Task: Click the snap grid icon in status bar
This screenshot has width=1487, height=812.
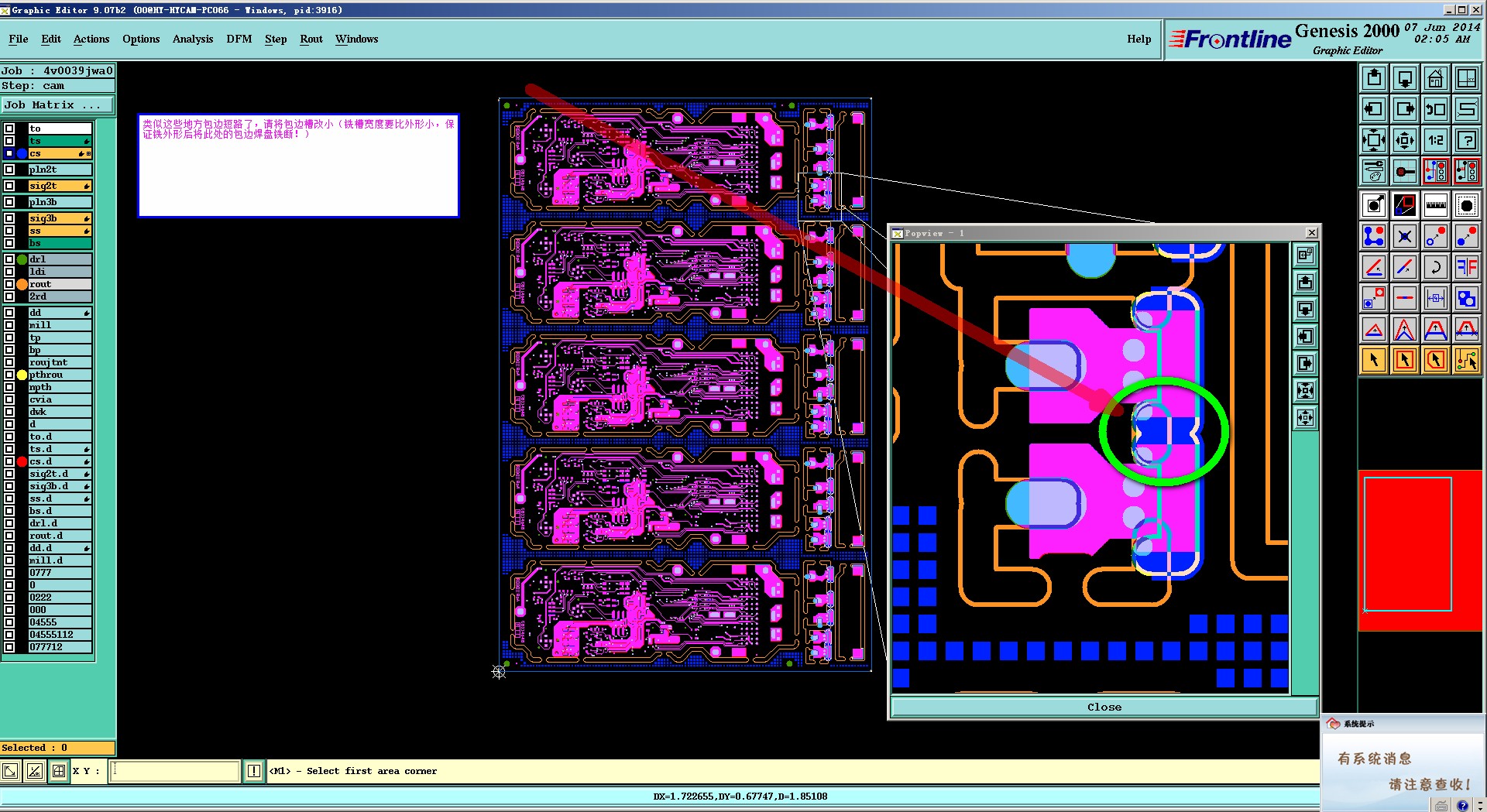Action: 59,771
